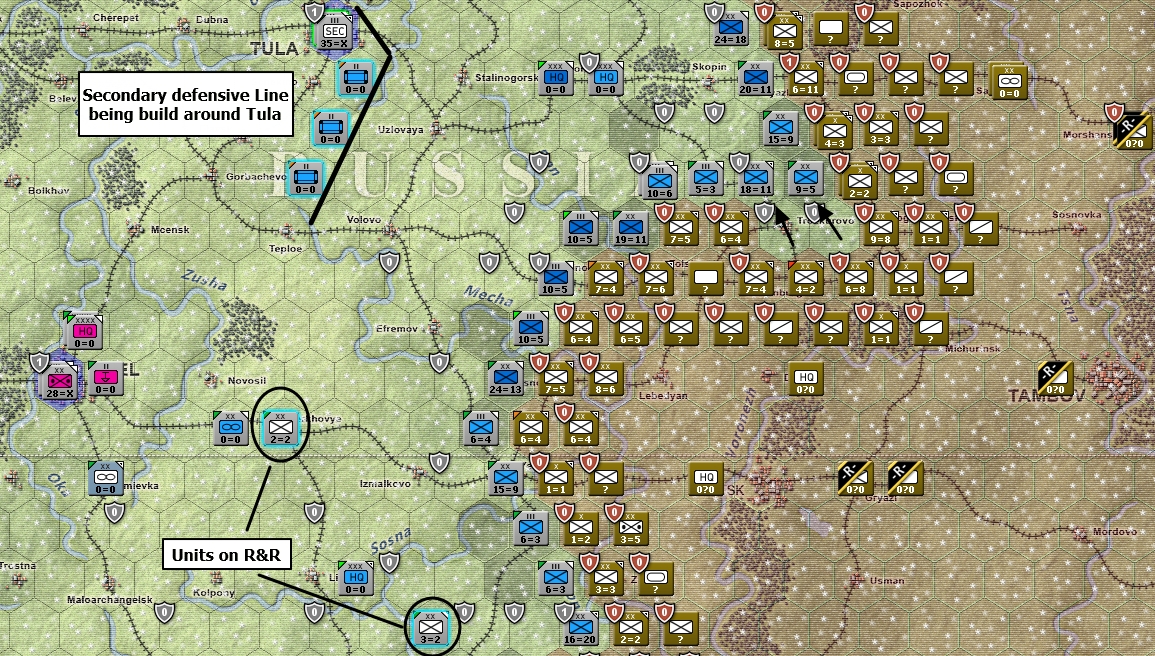Select the Soviet 4=3 brigade counter
The image size is (1155, 656).
835,133
